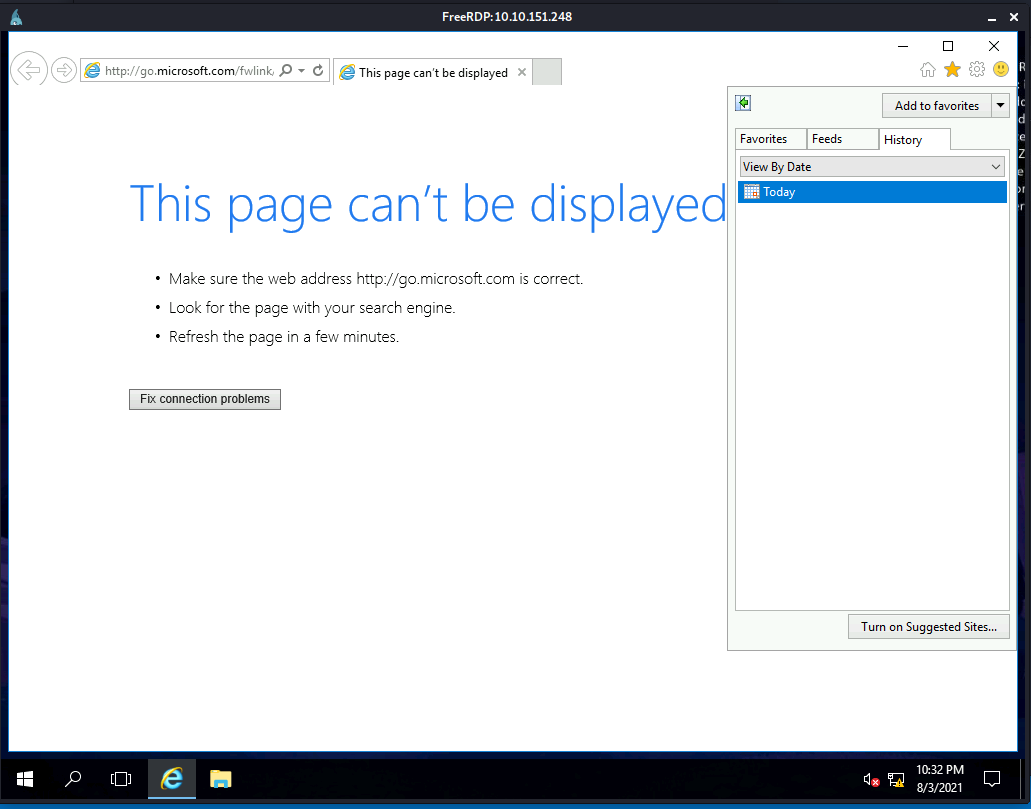Click the browser Back arrow button
1031x809 pixels.
tap(29, 70)
